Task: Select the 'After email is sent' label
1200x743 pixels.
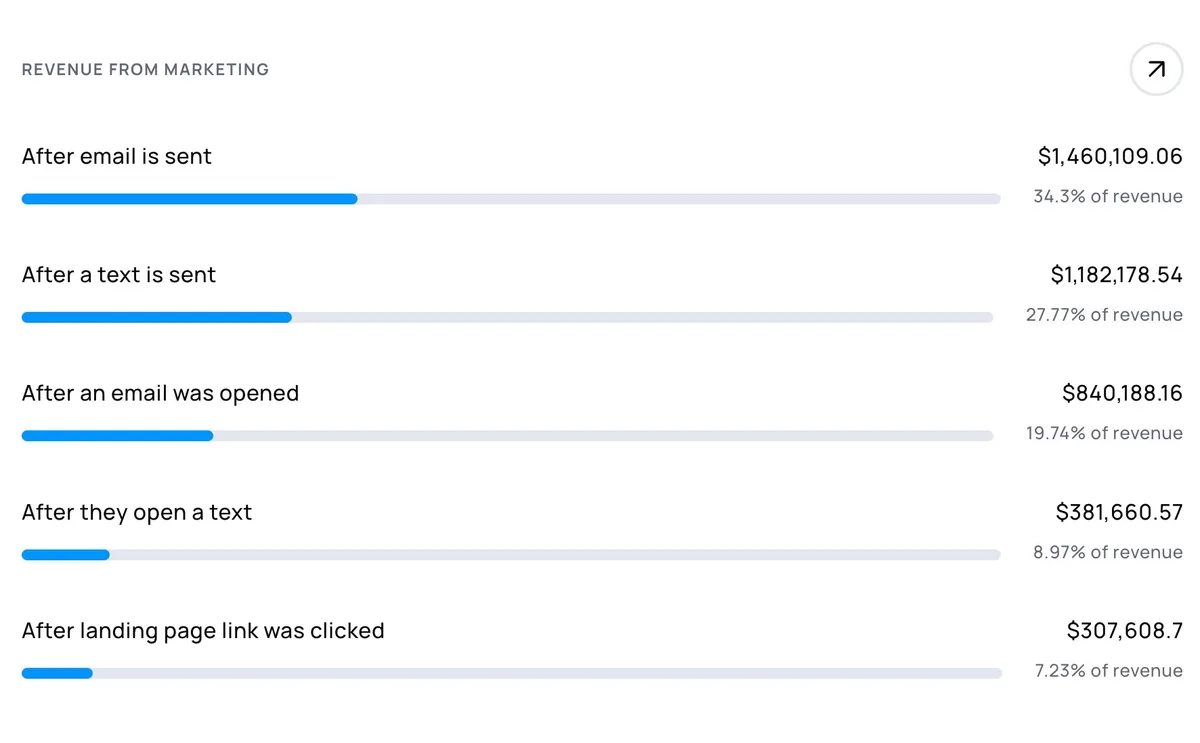Action: pos(116,156)
